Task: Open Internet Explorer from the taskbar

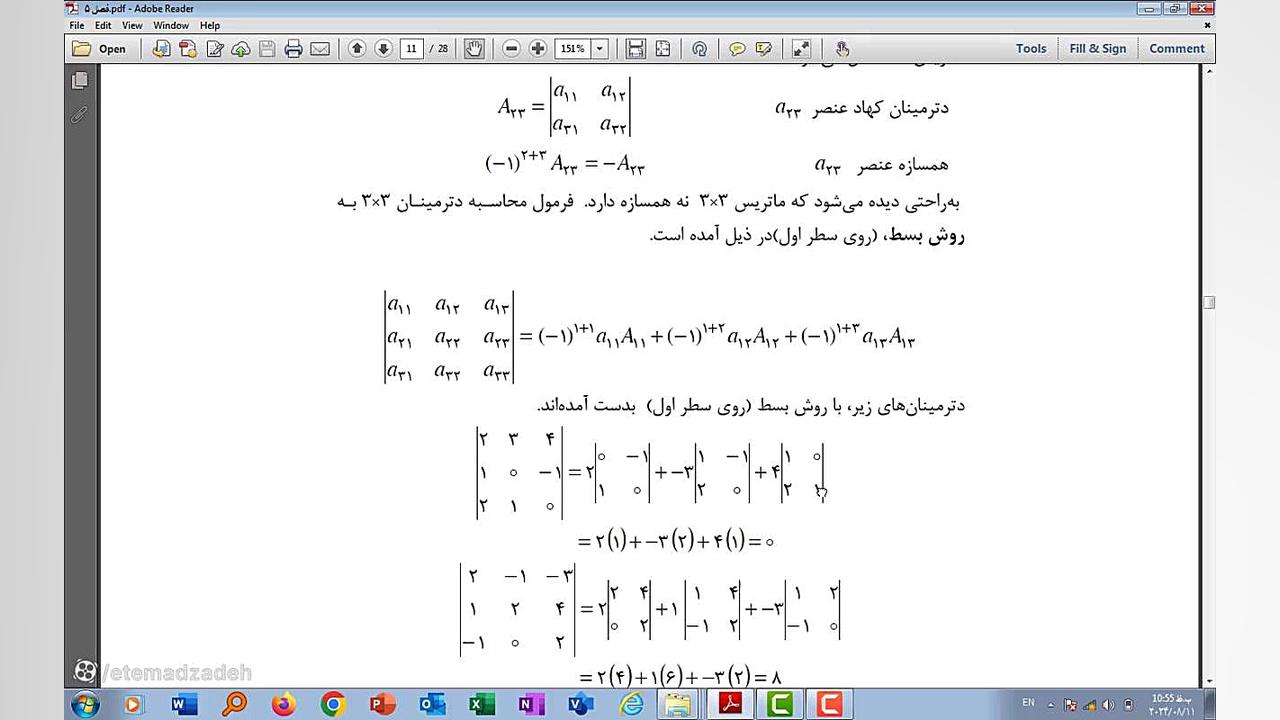Action: coord(631,704)
